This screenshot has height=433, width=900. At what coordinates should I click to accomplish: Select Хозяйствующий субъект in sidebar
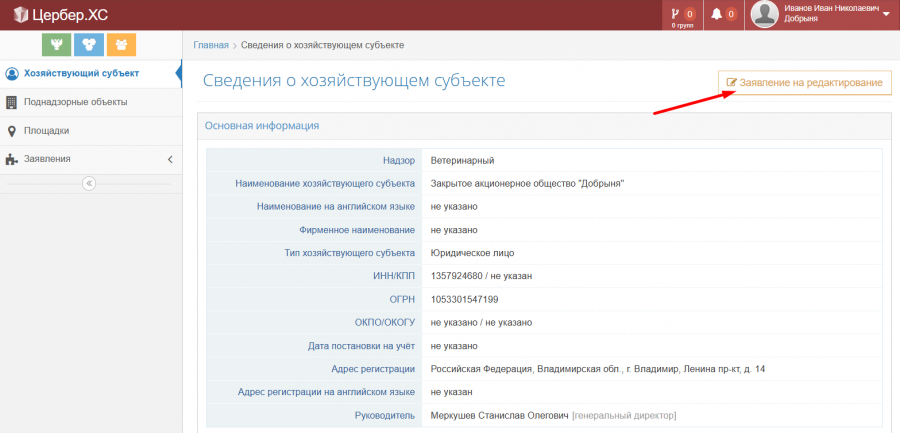[x=80, y=73]
